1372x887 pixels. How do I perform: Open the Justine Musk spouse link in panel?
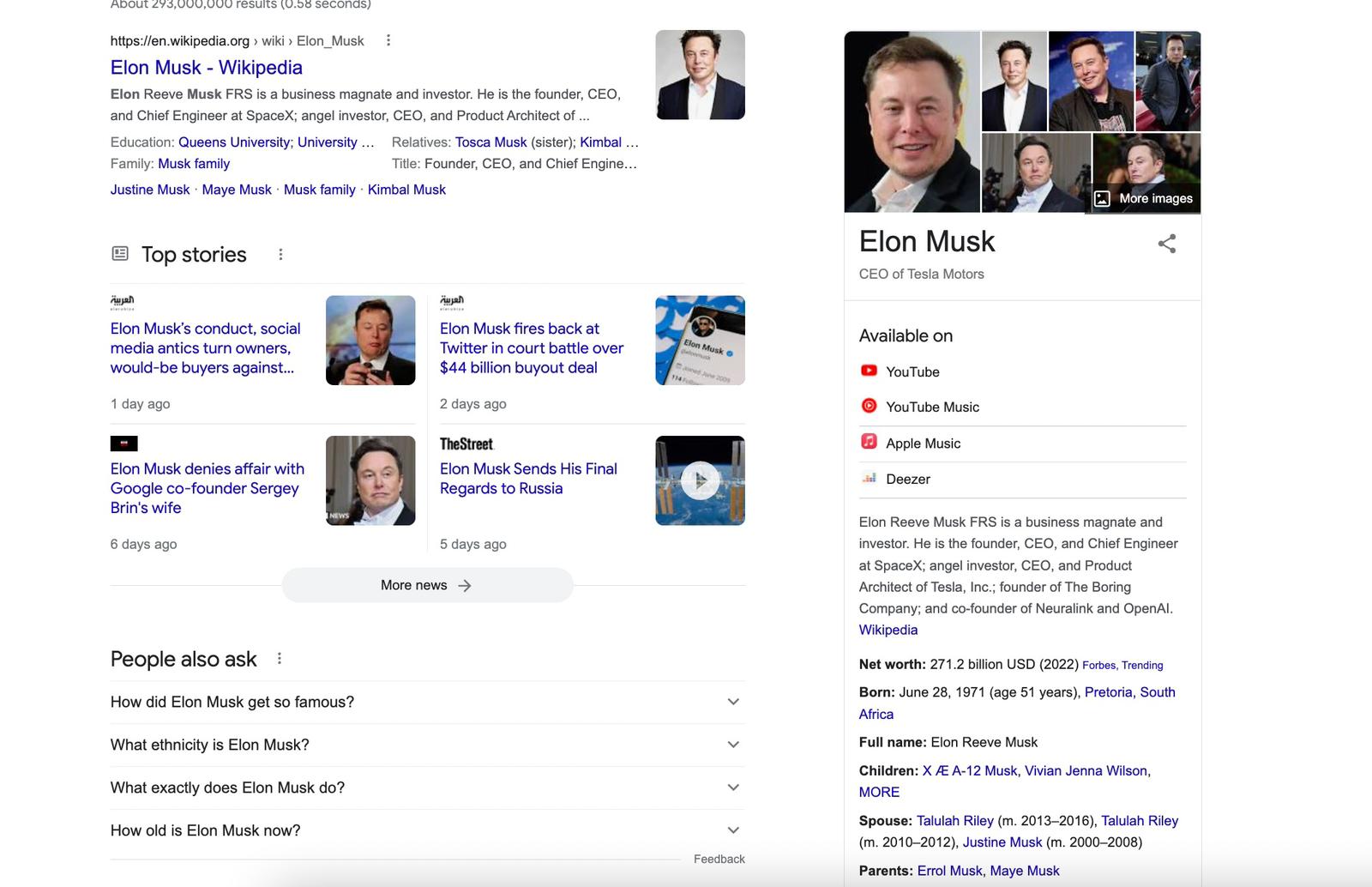click(x=1002, y=842)
